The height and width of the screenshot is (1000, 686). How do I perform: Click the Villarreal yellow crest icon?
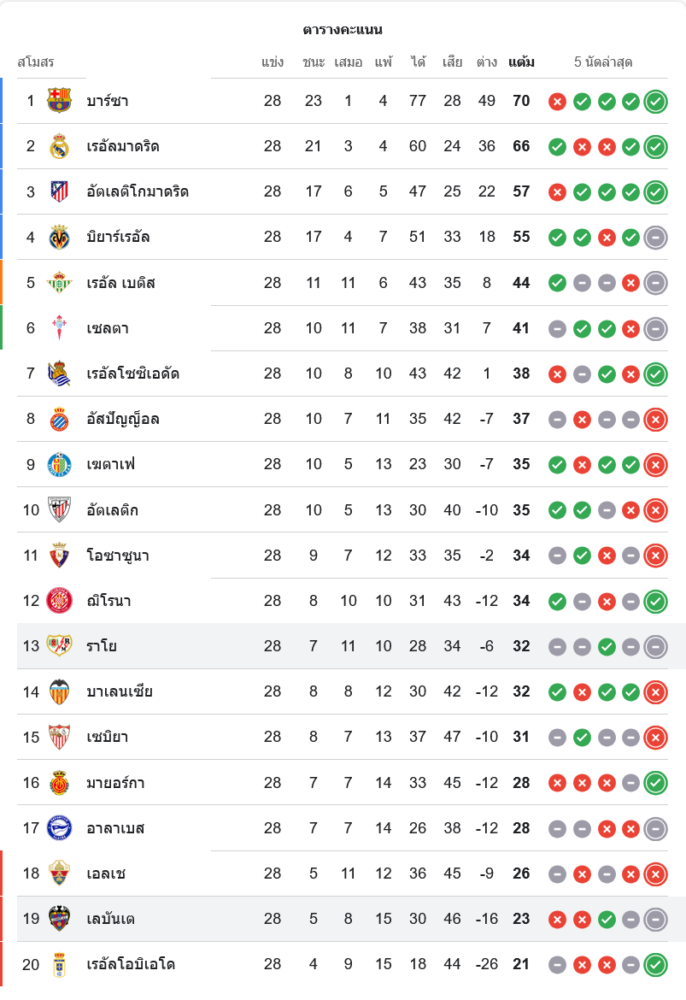[x=60, y=237]
